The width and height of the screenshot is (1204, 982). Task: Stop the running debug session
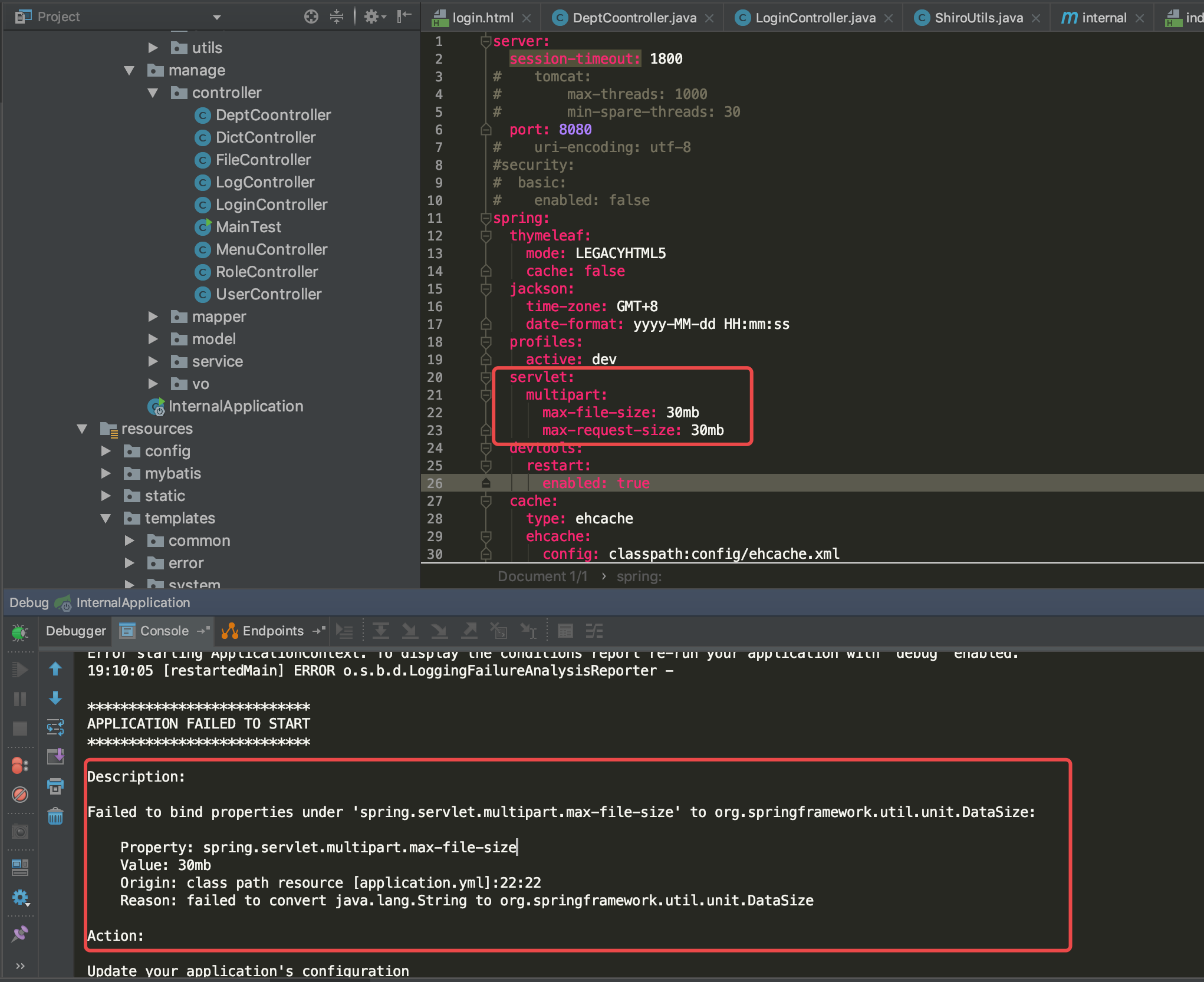21,728
